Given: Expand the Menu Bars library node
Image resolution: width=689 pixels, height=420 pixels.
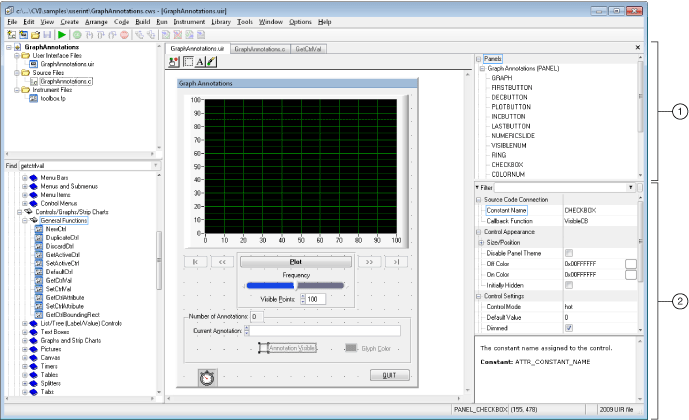Looking at the screenshot, I should (x=23, y=177).
